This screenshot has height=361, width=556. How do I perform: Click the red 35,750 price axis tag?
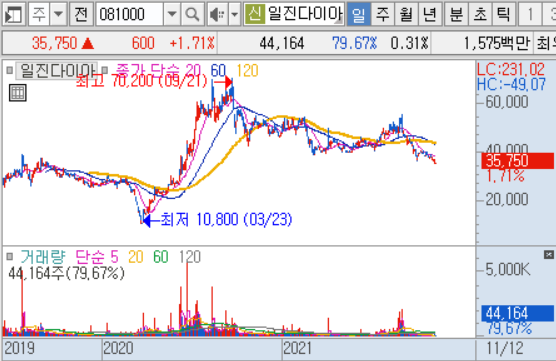coord(517,161)
